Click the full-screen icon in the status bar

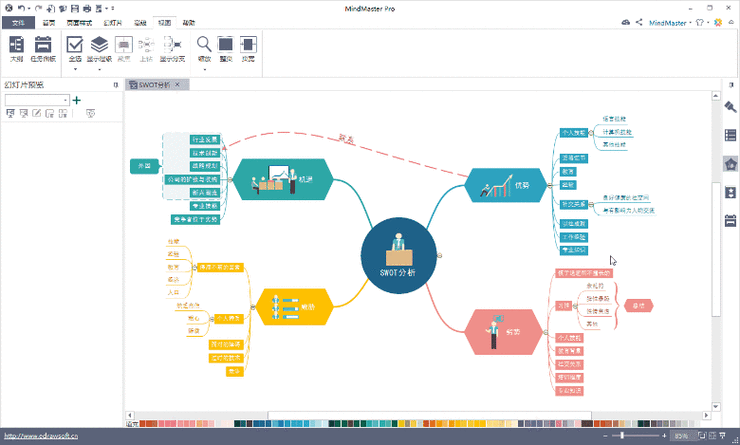click(x=702, y=436)
